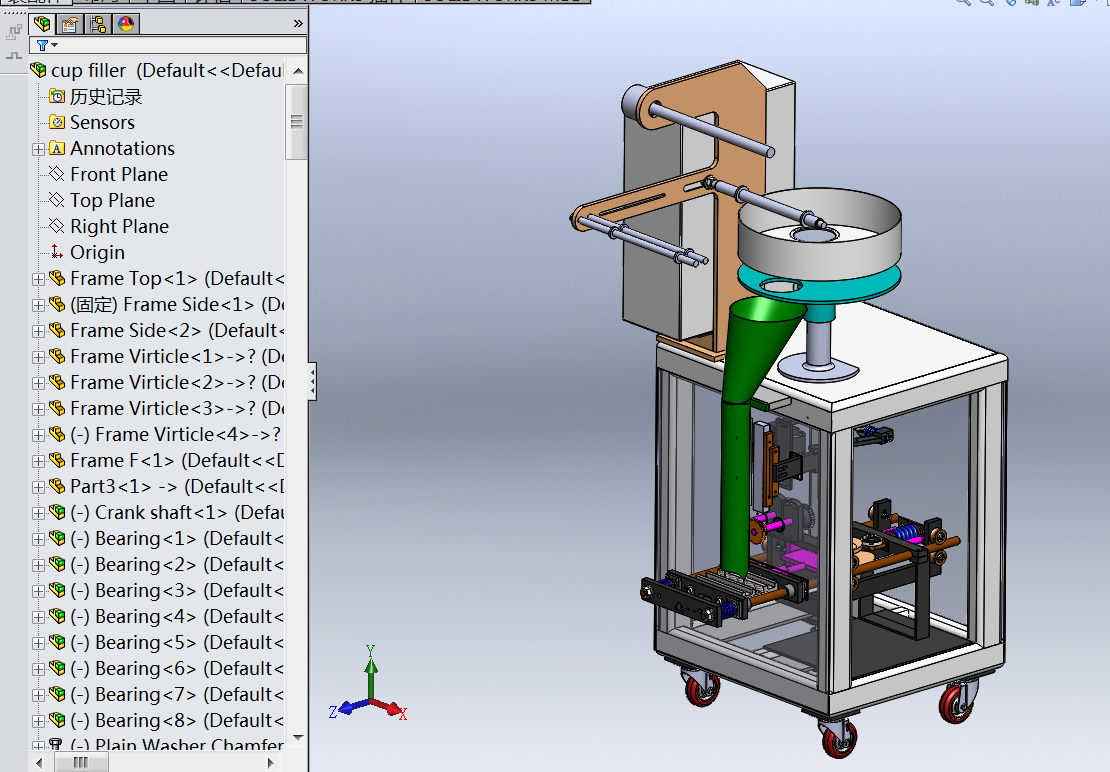Viewport: 1110px width, 772px height.
Task: Collapse the side panel with the handle
Action: (x=312, y=382)
